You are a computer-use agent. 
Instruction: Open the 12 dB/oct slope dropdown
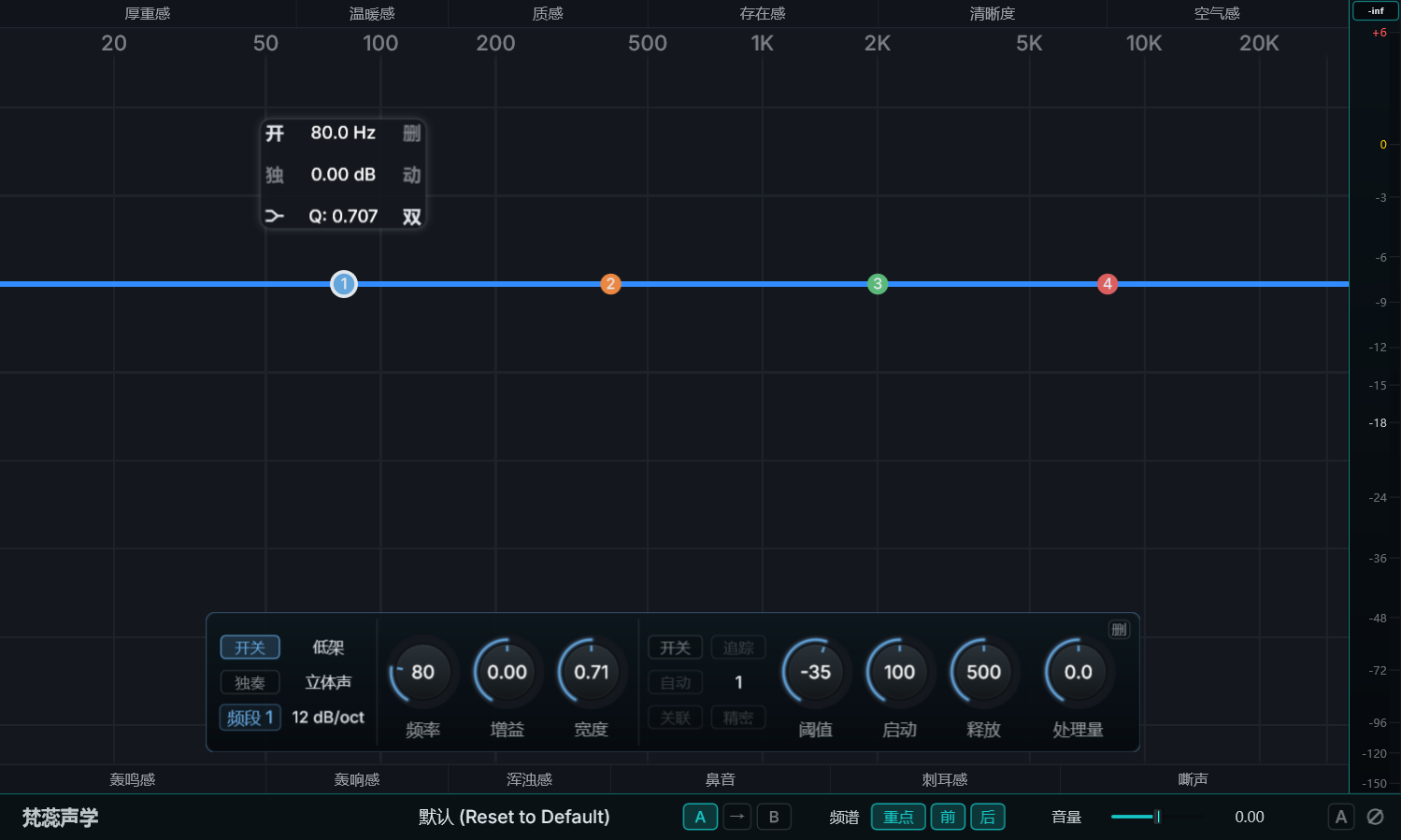point(328,718)
